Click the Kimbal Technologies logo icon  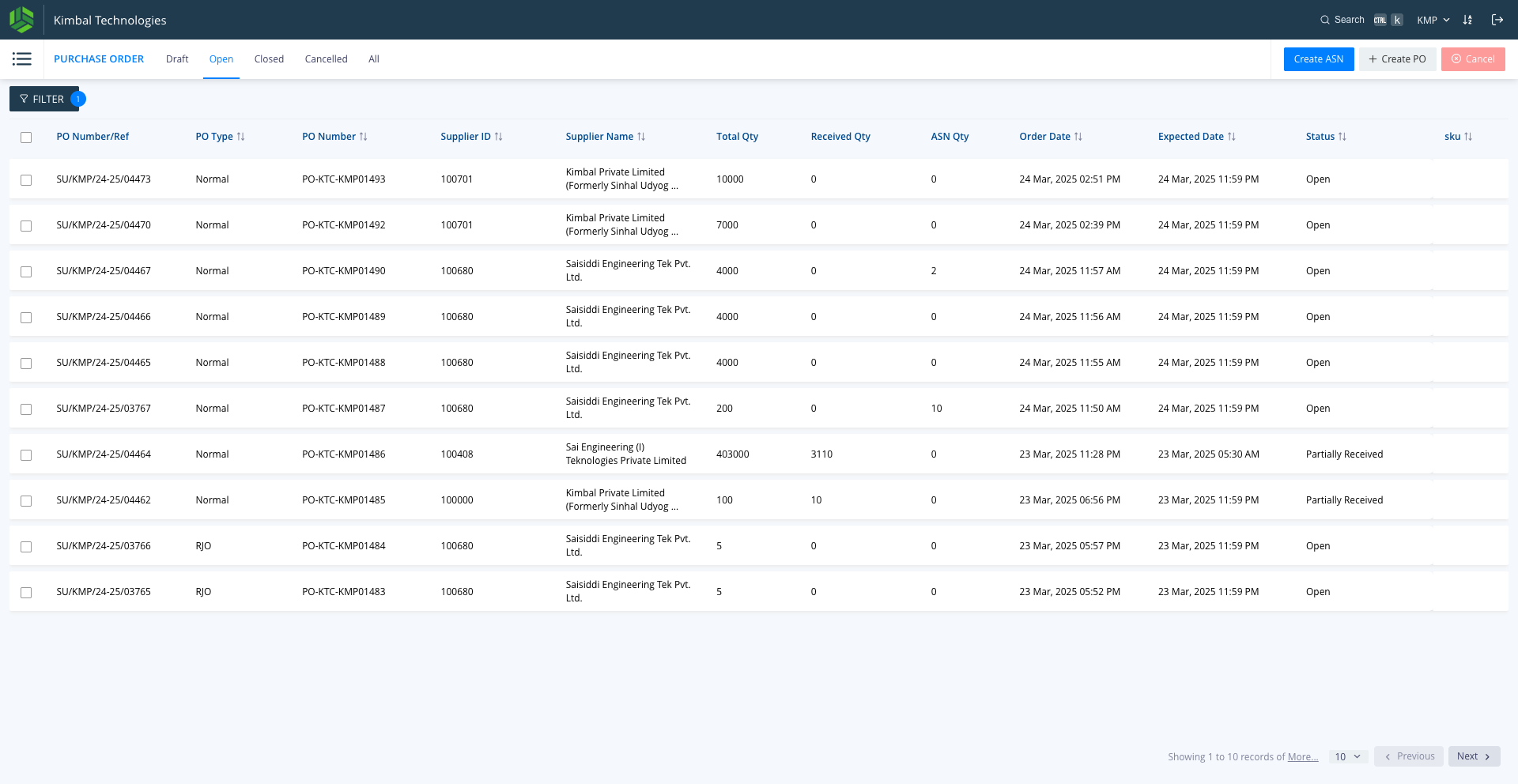click(x=21, y=20)
